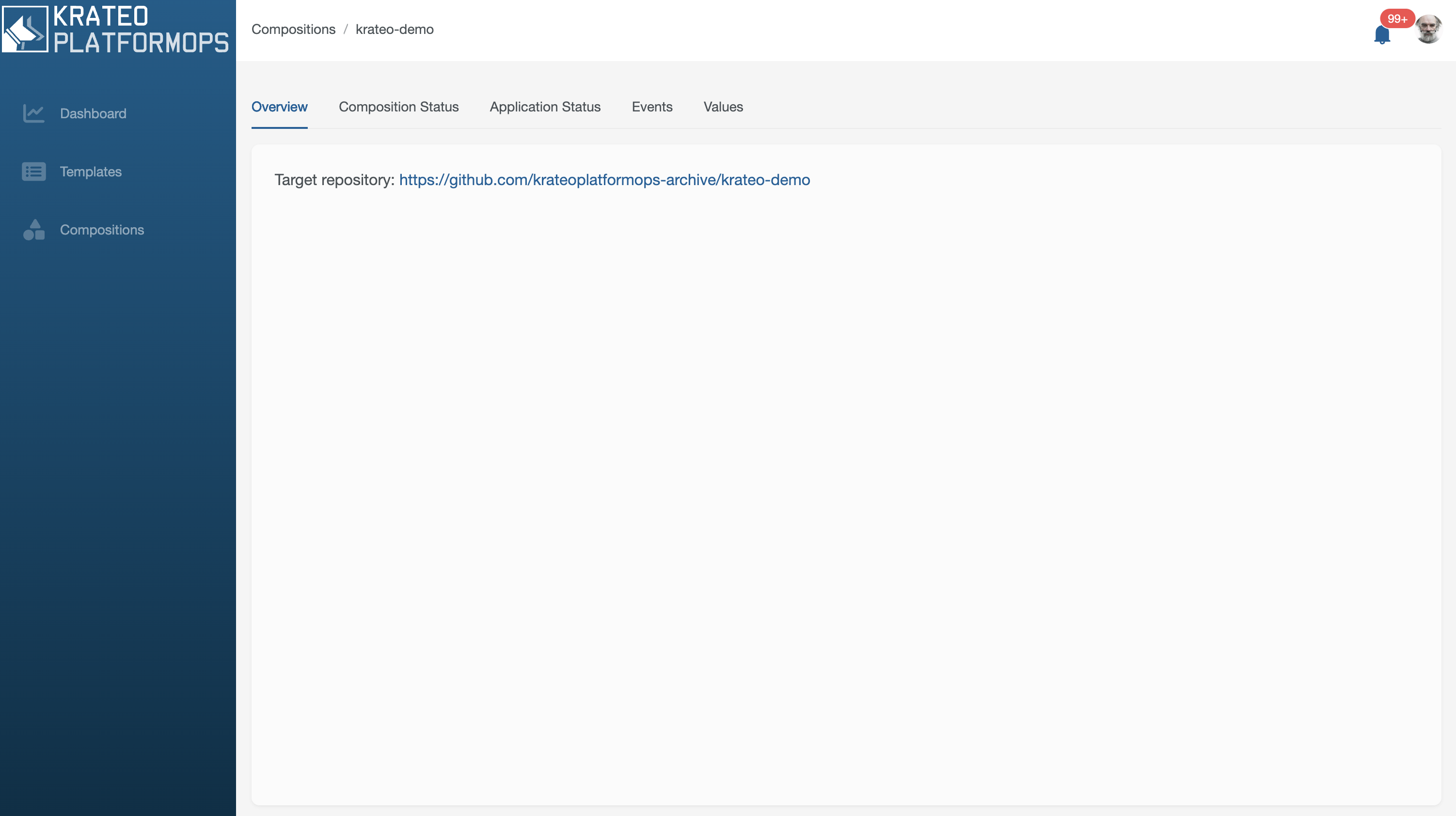The height and width of the screenshot is (816, 1456).
Task: Click the Templates list icon
Action: [33, 171]
